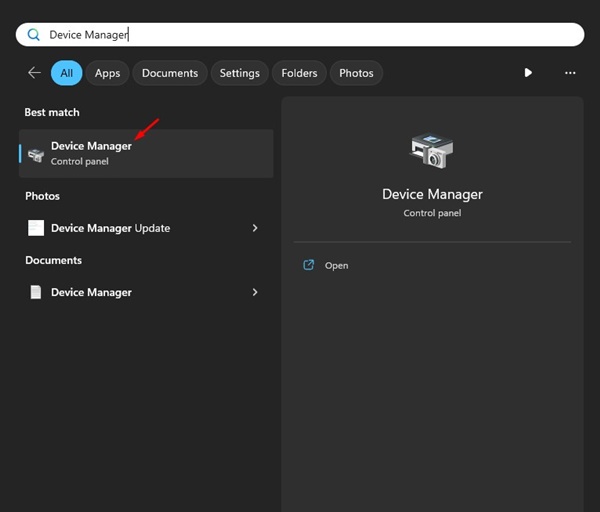Switch to the Documents filter tab

click(170, 73)
